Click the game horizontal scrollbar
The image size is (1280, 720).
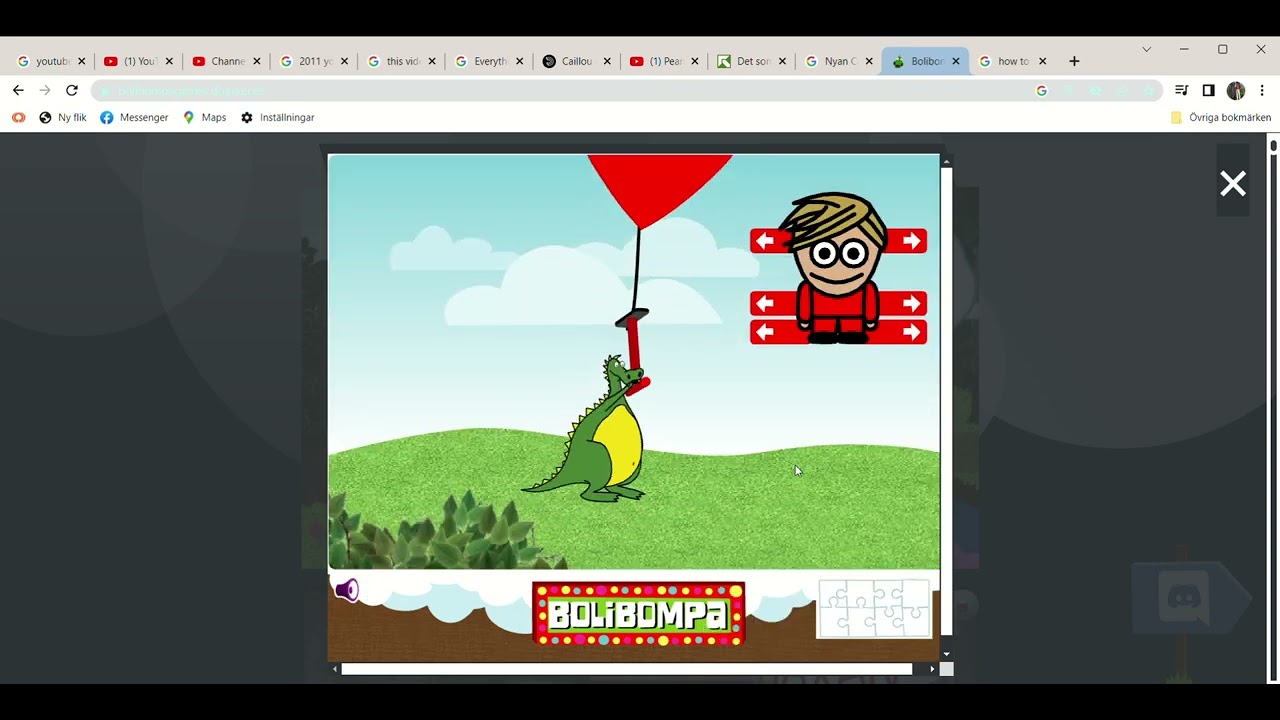pos(626,669)
